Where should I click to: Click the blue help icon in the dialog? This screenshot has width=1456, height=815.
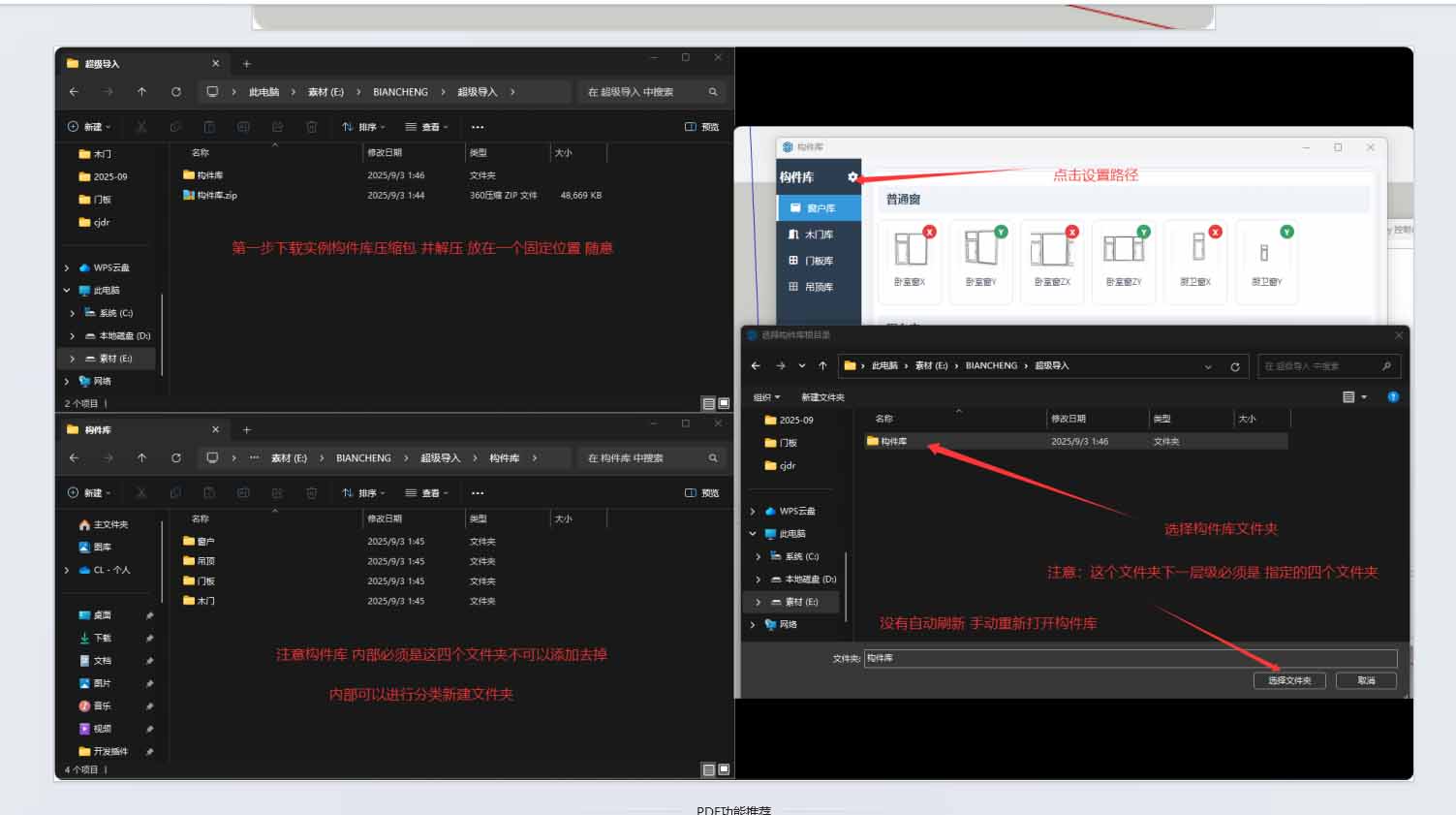click(1393, 397)
